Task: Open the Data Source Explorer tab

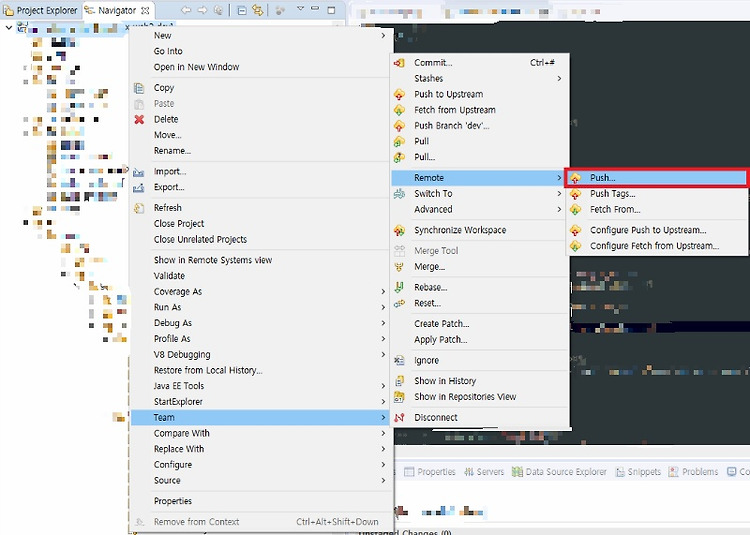Action: tap(559, 472)
